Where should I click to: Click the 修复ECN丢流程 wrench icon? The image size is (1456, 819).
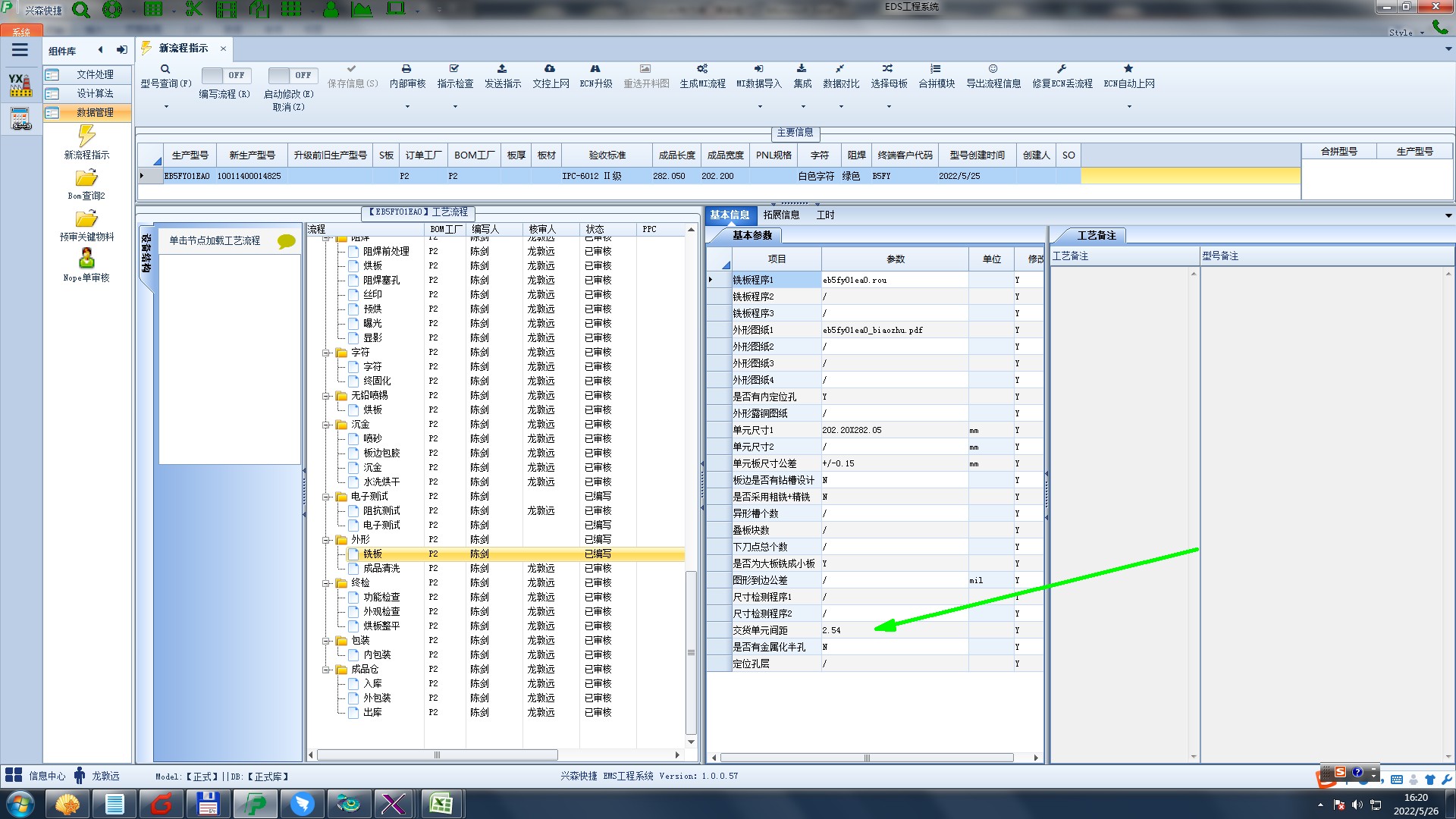tap(1062, 69)
